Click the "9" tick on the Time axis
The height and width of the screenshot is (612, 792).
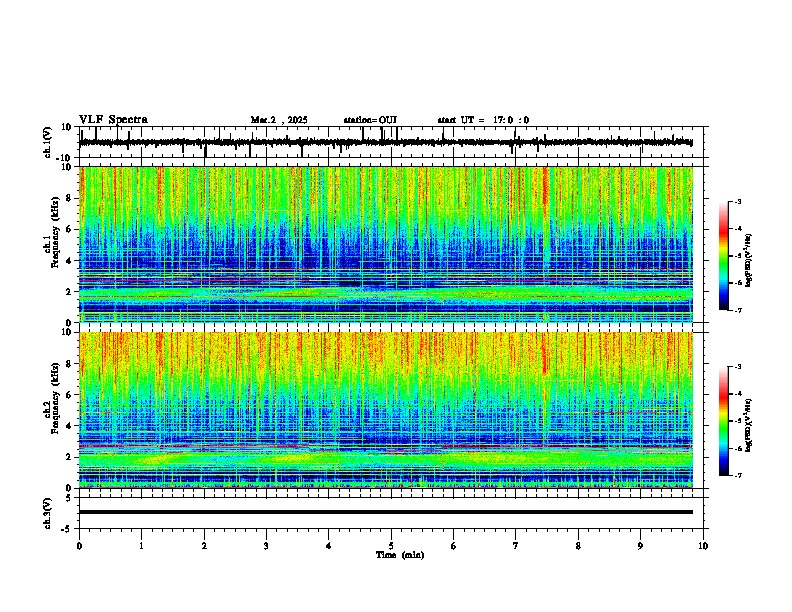tap(640, 546)
